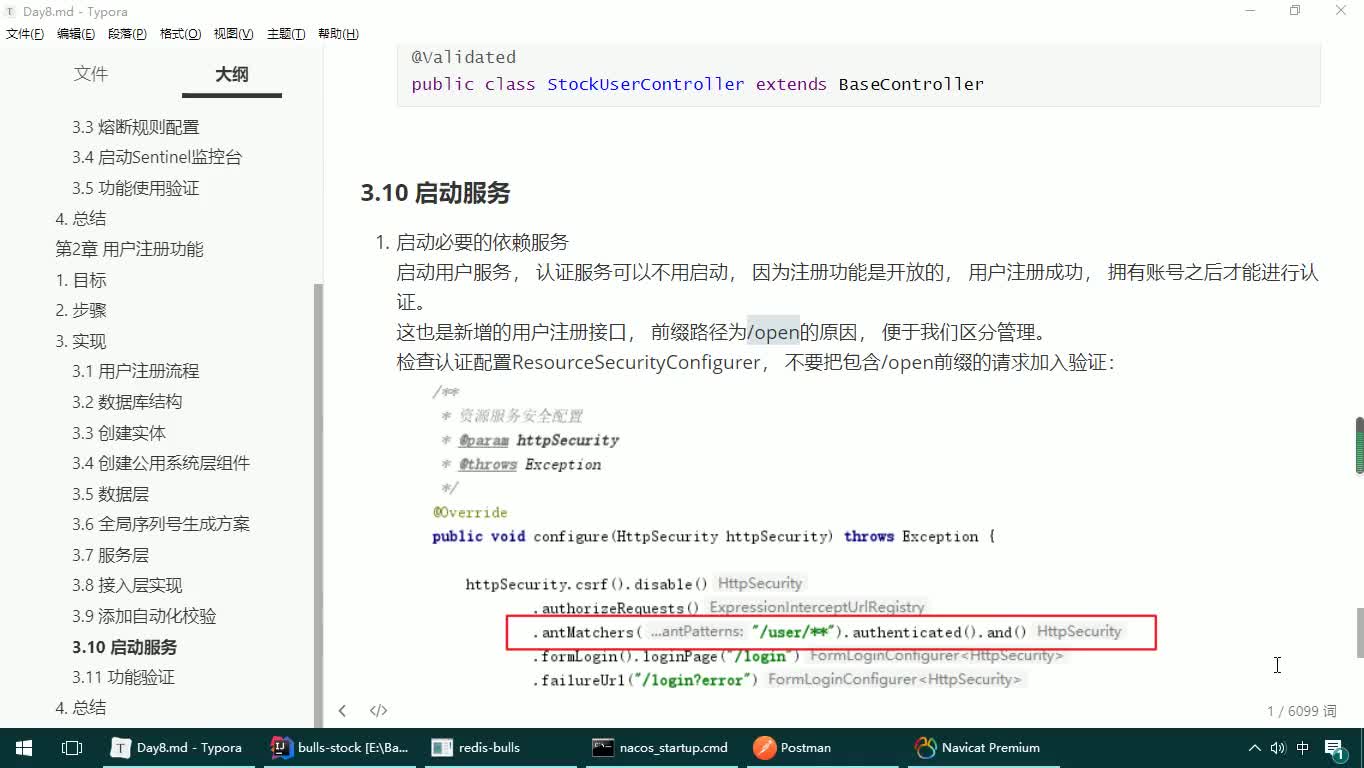Go to 2. 步骤 in the outline
Viewport: 1364px width, 768px height.
point(81,310)
